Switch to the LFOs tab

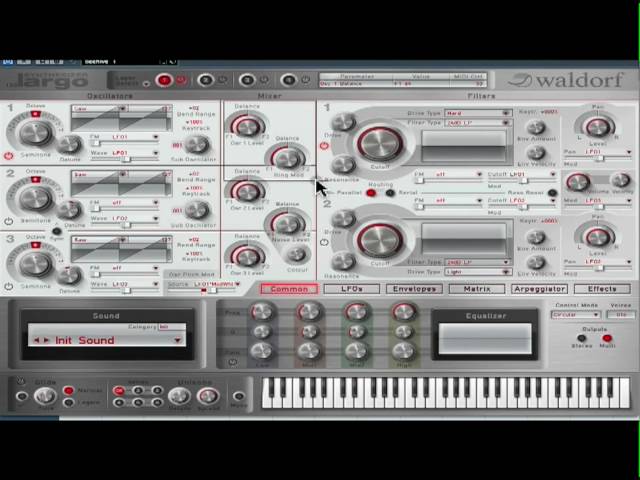point(352,289)
